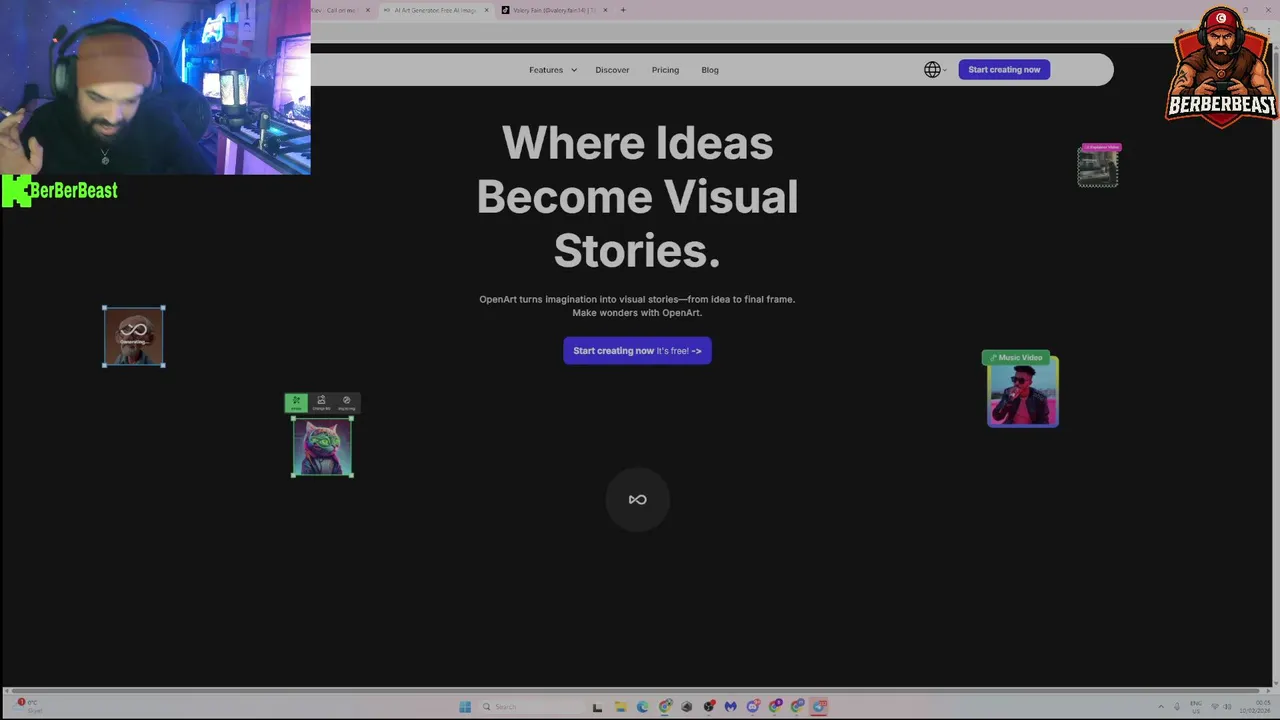Open the network icon in system tray

1215,707
